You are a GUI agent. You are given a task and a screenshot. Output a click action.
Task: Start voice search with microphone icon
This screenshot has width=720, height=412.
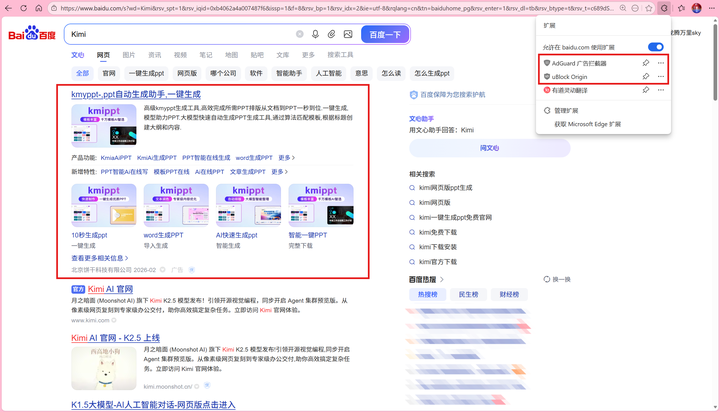click(x=315, y=34)
